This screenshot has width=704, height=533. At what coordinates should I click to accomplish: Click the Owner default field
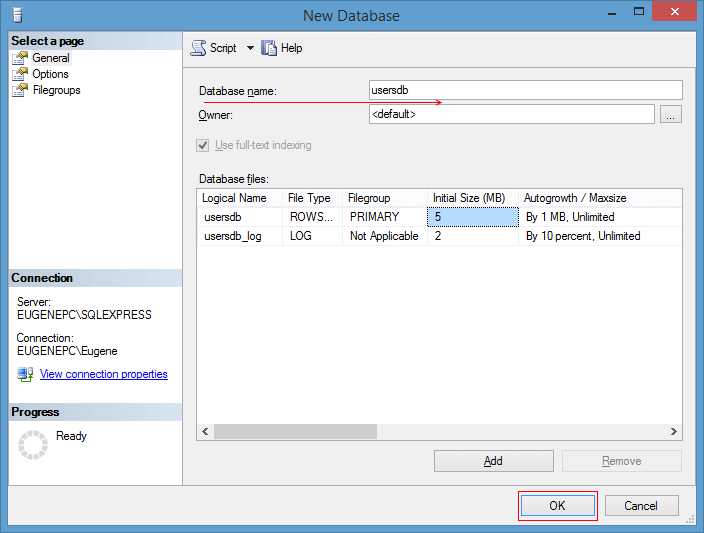pyautogui.click(x=511, y=115)
